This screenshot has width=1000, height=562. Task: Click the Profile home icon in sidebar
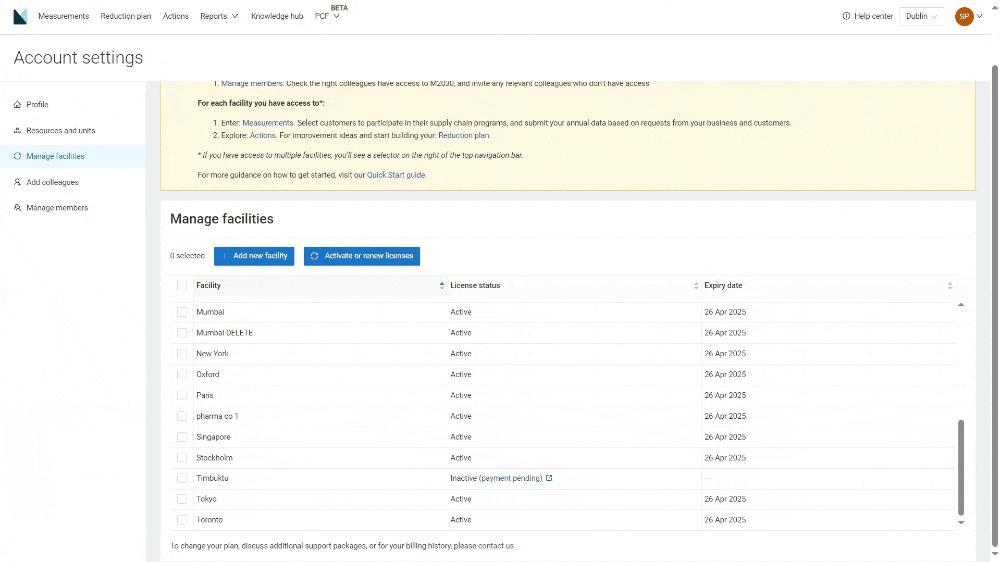pos(18,104)
